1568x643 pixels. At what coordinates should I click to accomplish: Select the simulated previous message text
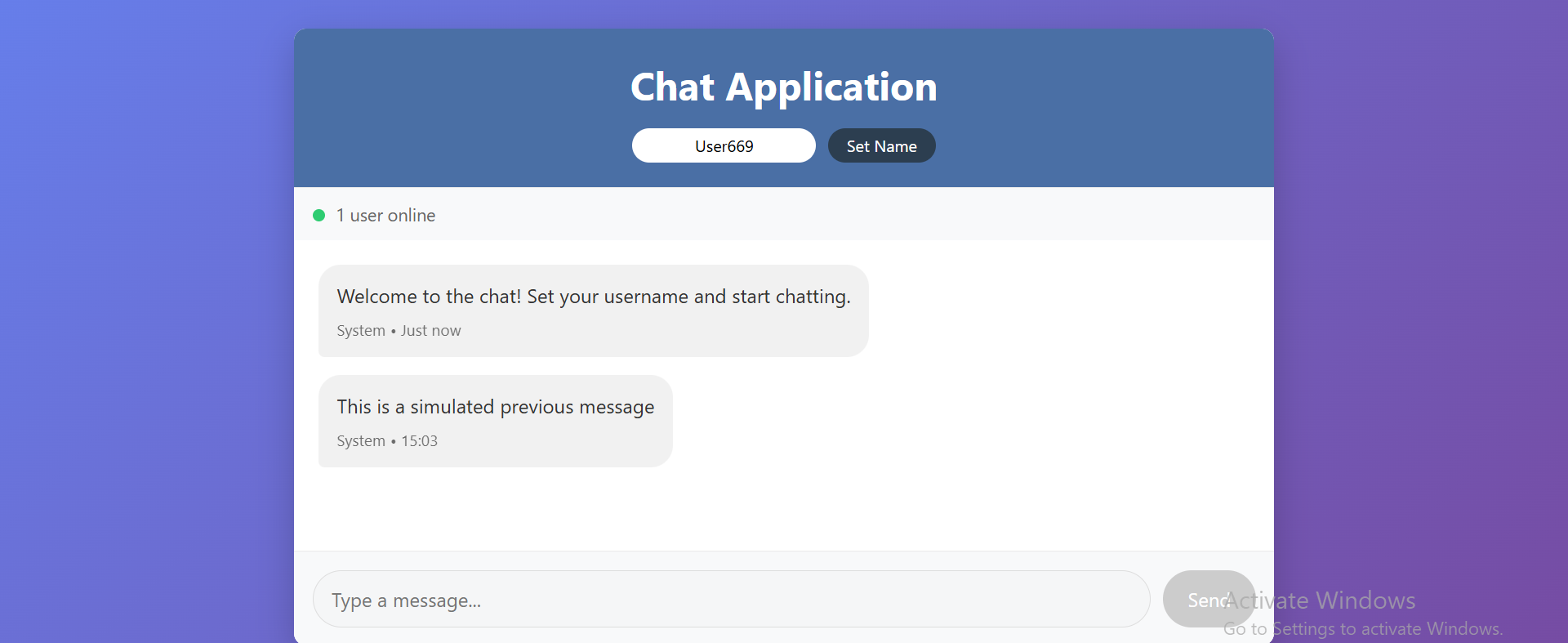tap(495, 407)
